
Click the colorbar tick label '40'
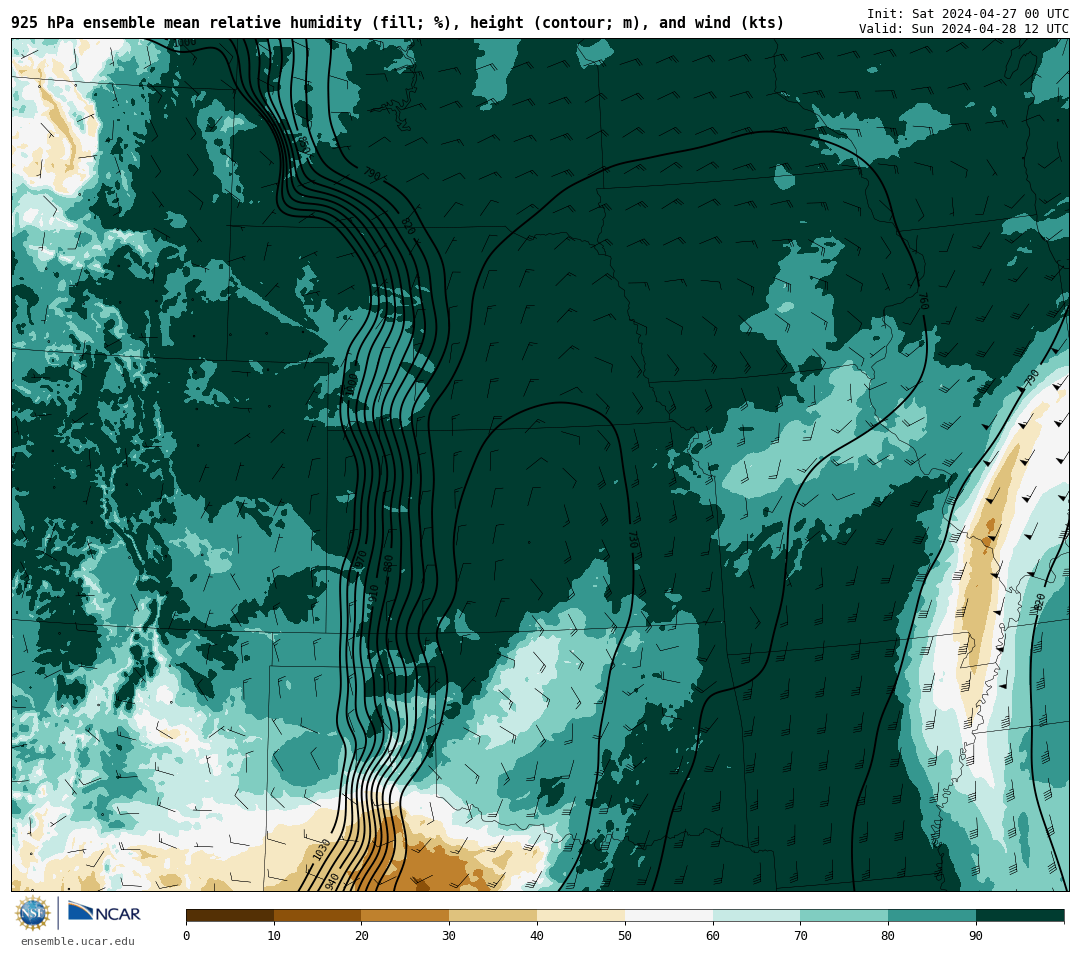click(537, 935)
